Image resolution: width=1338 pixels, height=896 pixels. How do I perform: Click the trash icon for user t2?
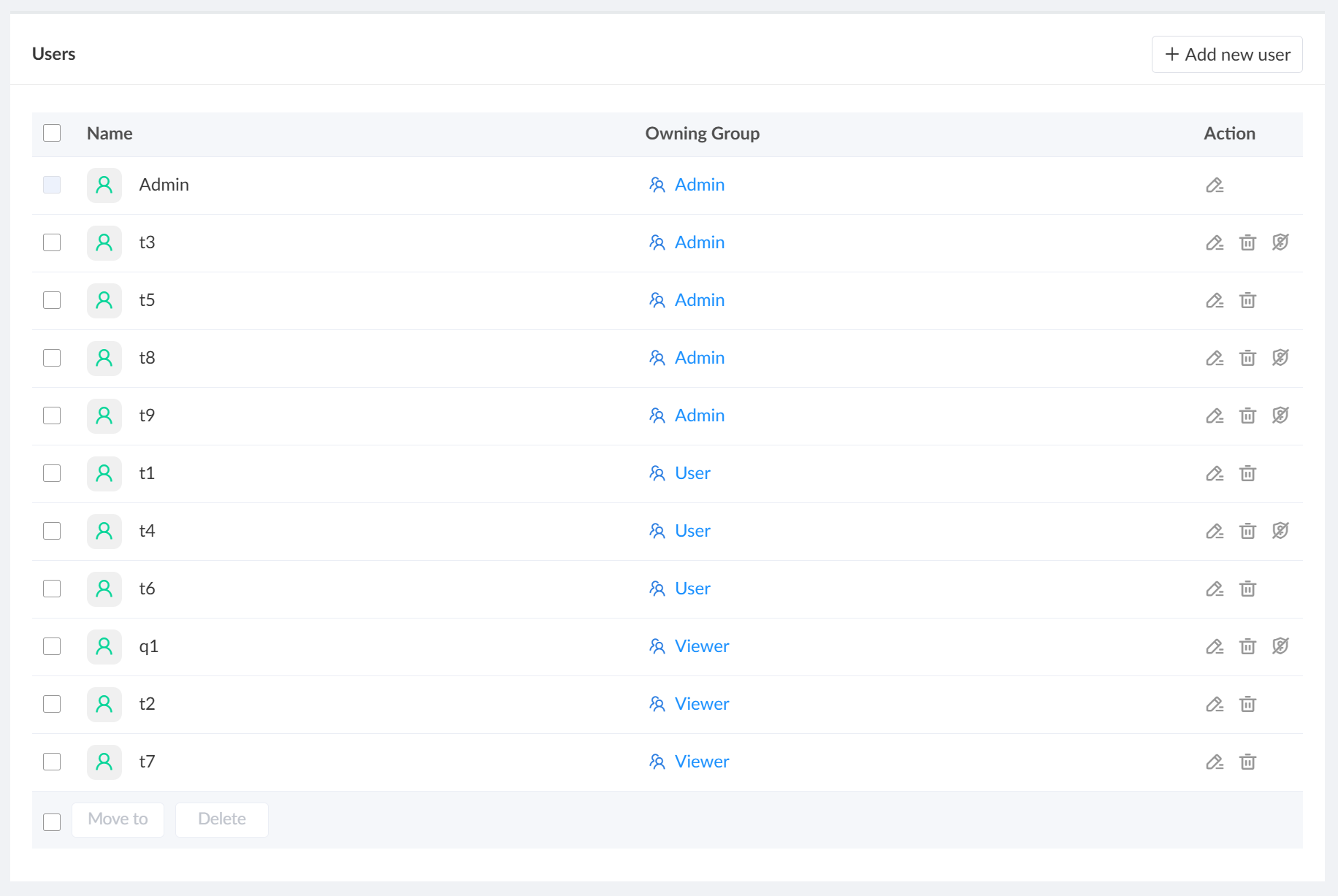click(1247, 705)
